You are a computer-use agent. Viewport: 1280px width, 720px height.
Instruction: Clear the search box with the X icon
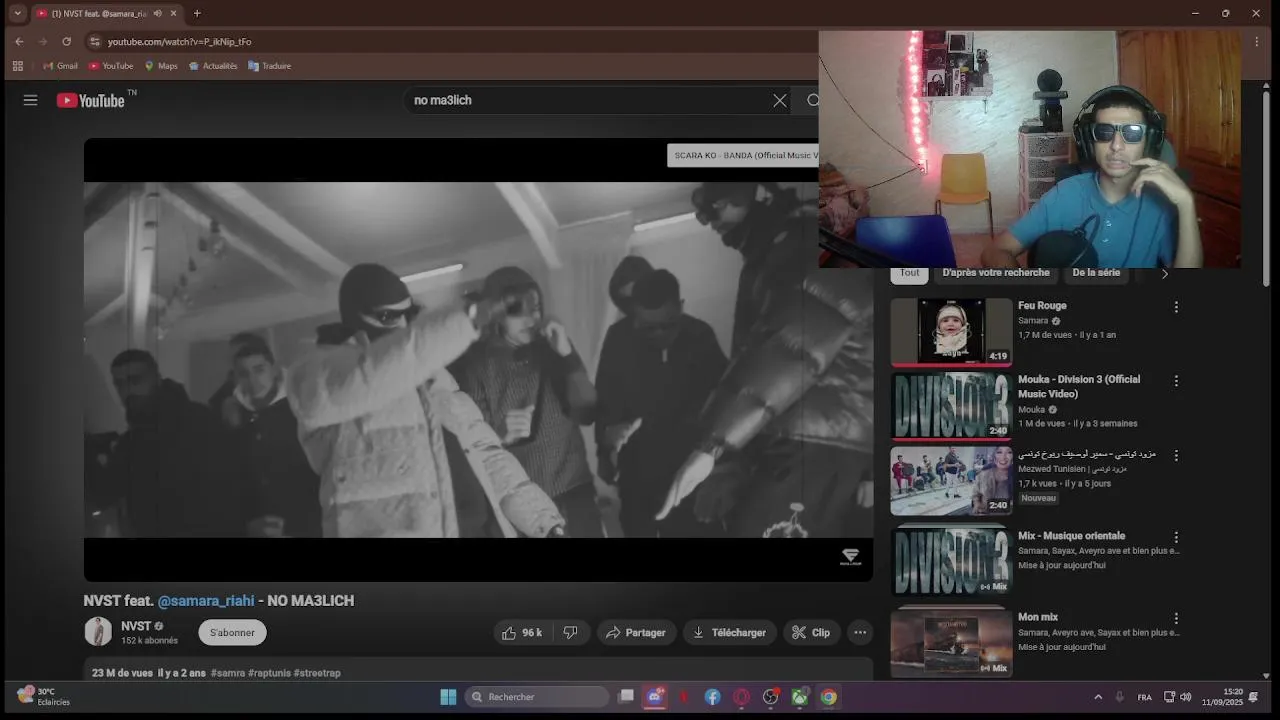pyautogui.click(x=780, y=100)
